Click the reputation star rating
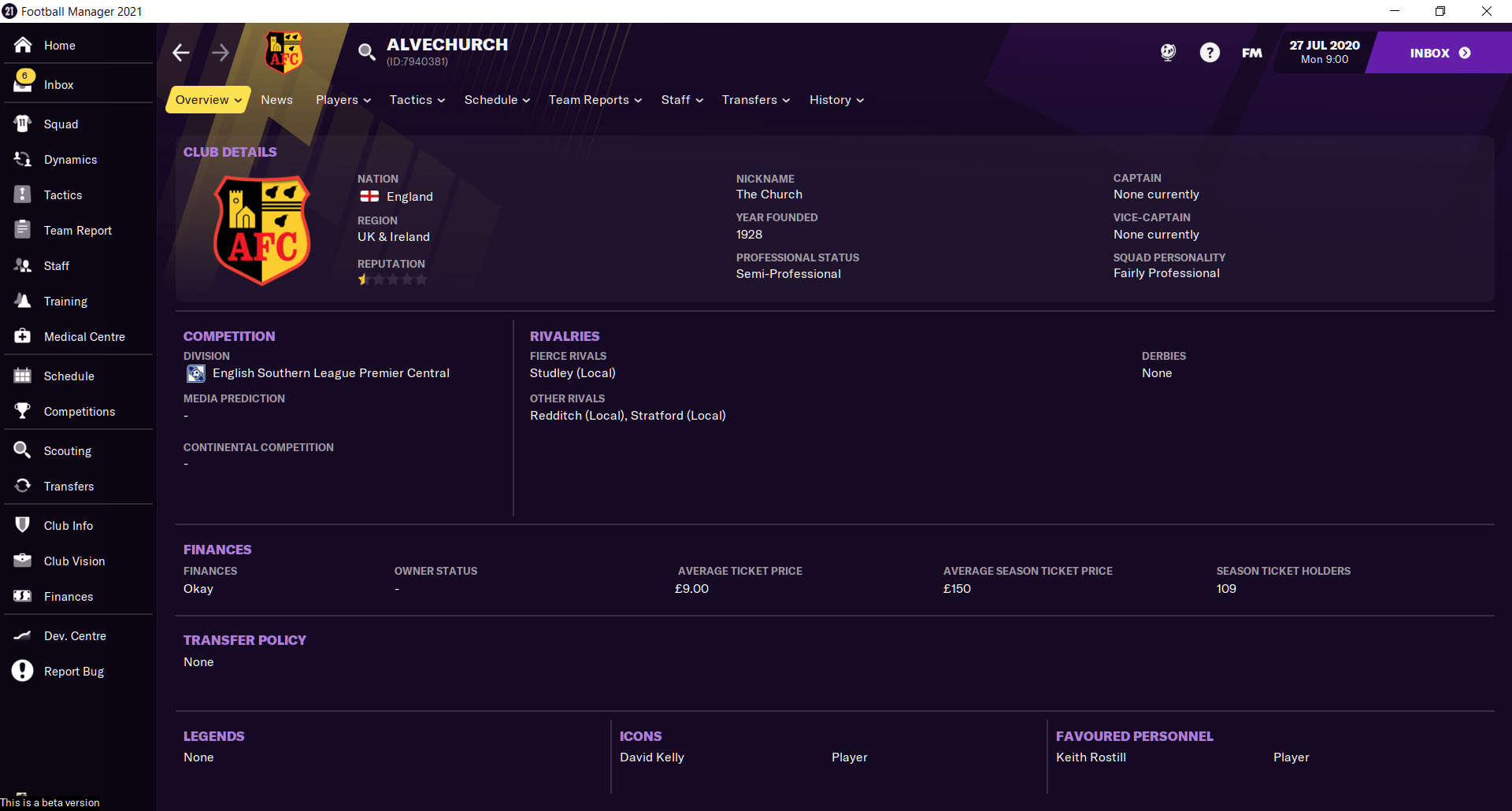1512x811 pixels. click(393, 280)
